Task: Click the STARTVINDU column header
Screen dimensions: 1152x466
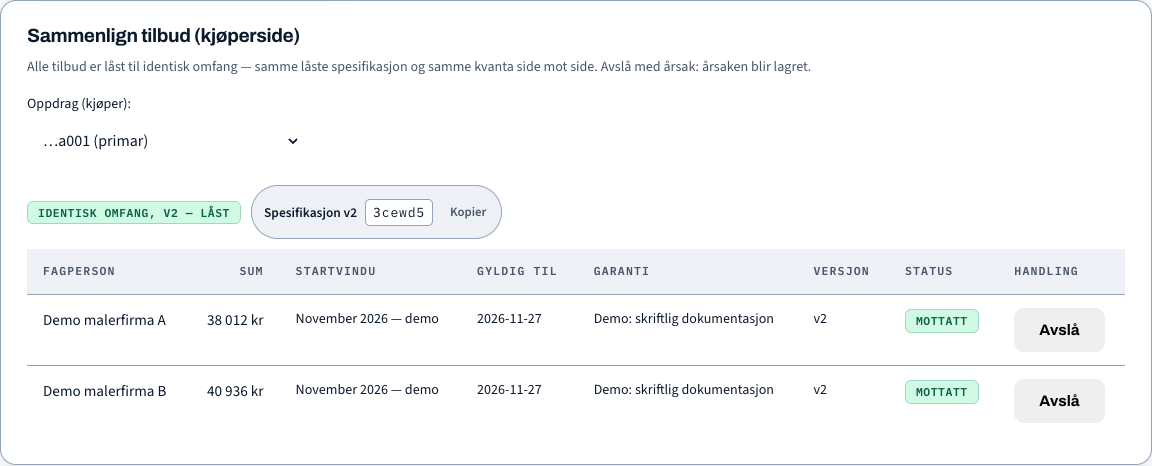Action: (x=336, y=271)
